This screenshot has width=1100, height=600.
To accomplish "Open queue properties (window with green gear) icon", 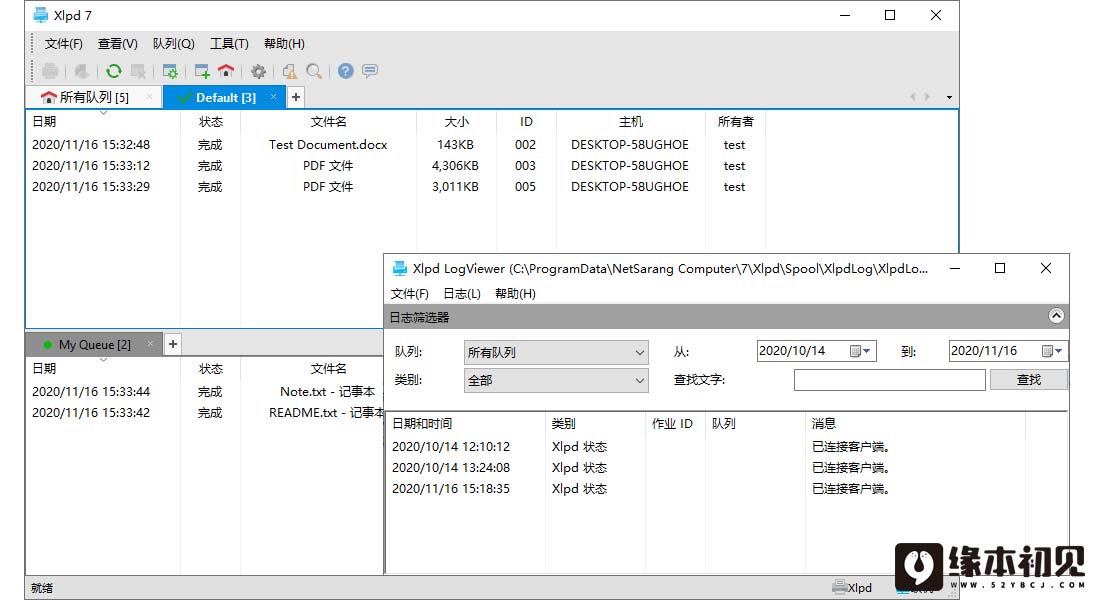I will [170, 71].
